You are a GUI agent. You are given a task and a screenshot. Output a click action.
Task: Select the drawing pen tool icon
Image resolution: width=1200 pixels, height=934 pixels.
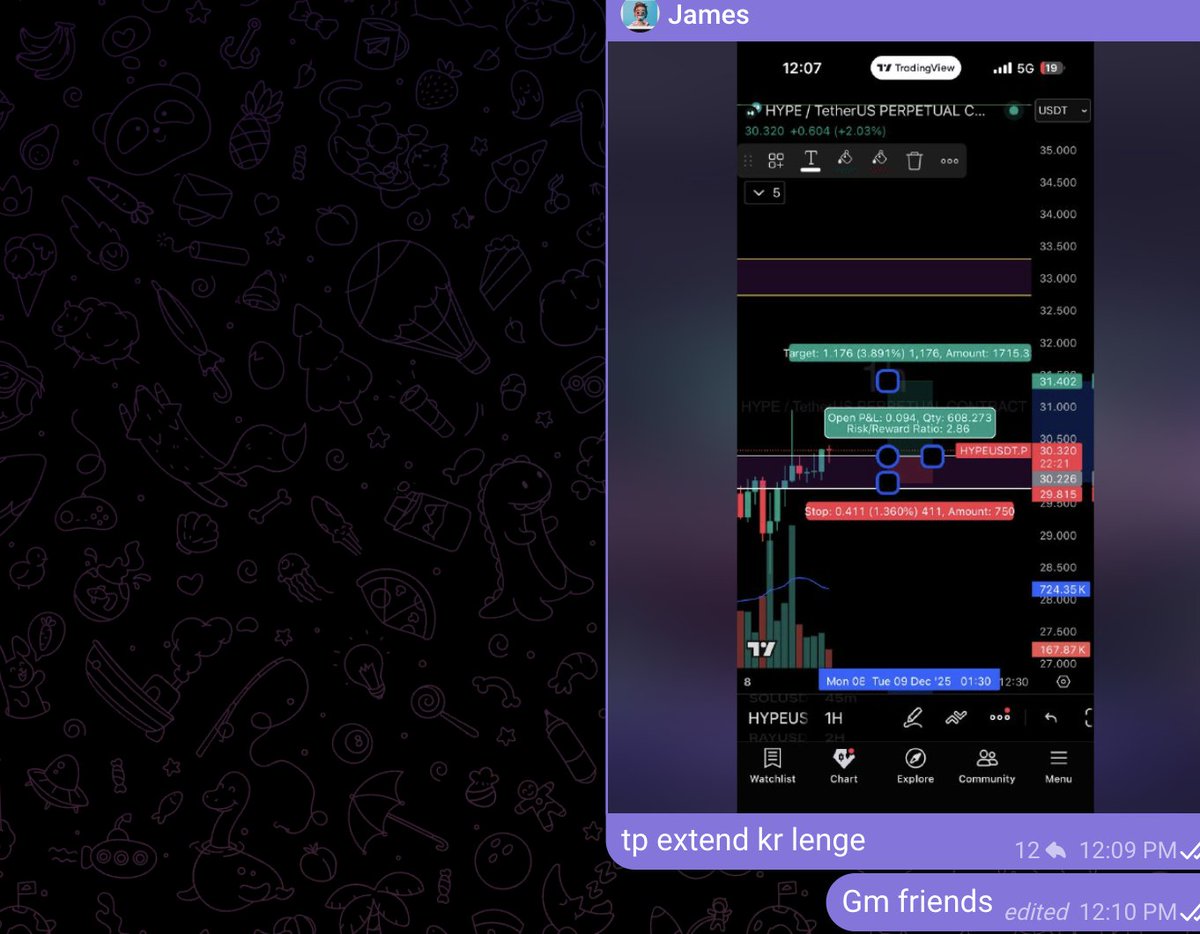[913, 717]
